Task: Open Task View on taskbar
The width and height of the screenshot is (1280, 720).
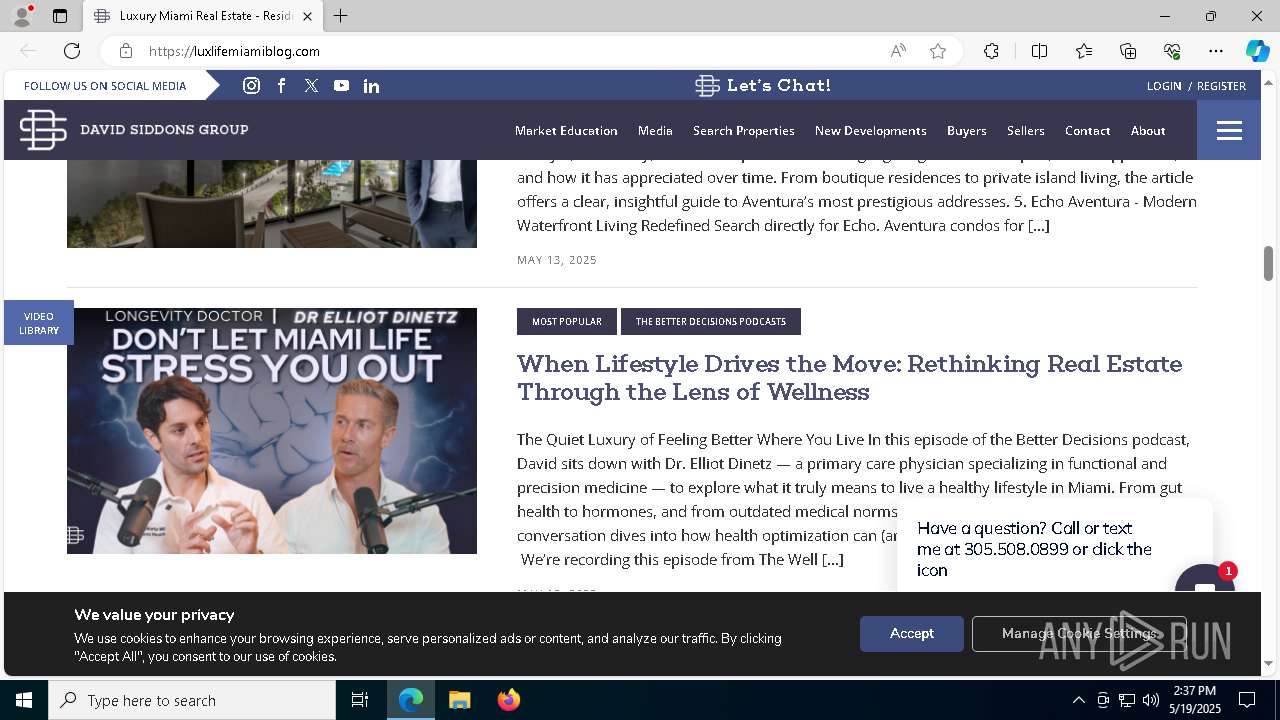Action: (360, 700)
